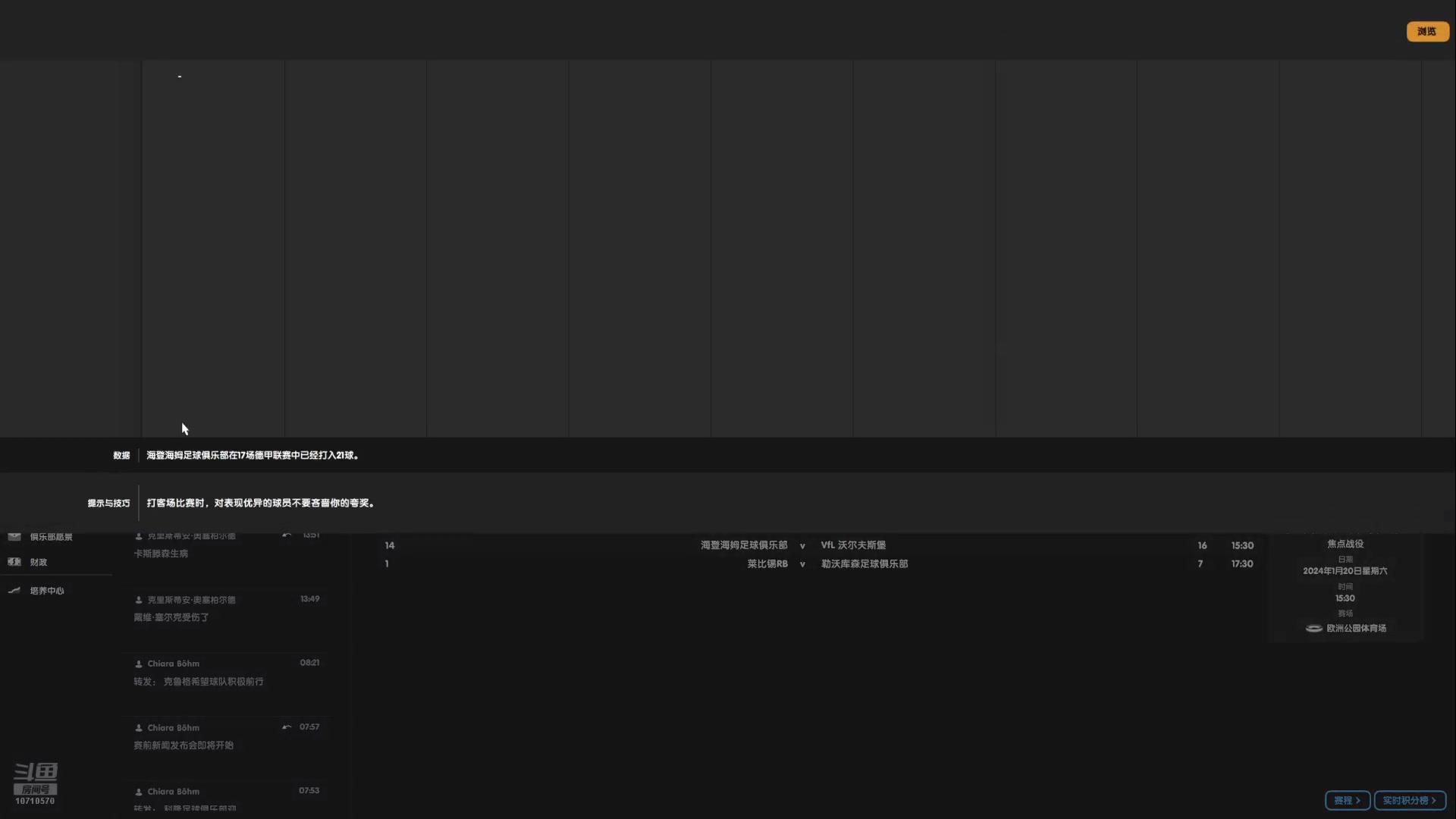Open 财政 finances in the sidebar
This screenshot has height=819, width=1456.
[39, 562]
